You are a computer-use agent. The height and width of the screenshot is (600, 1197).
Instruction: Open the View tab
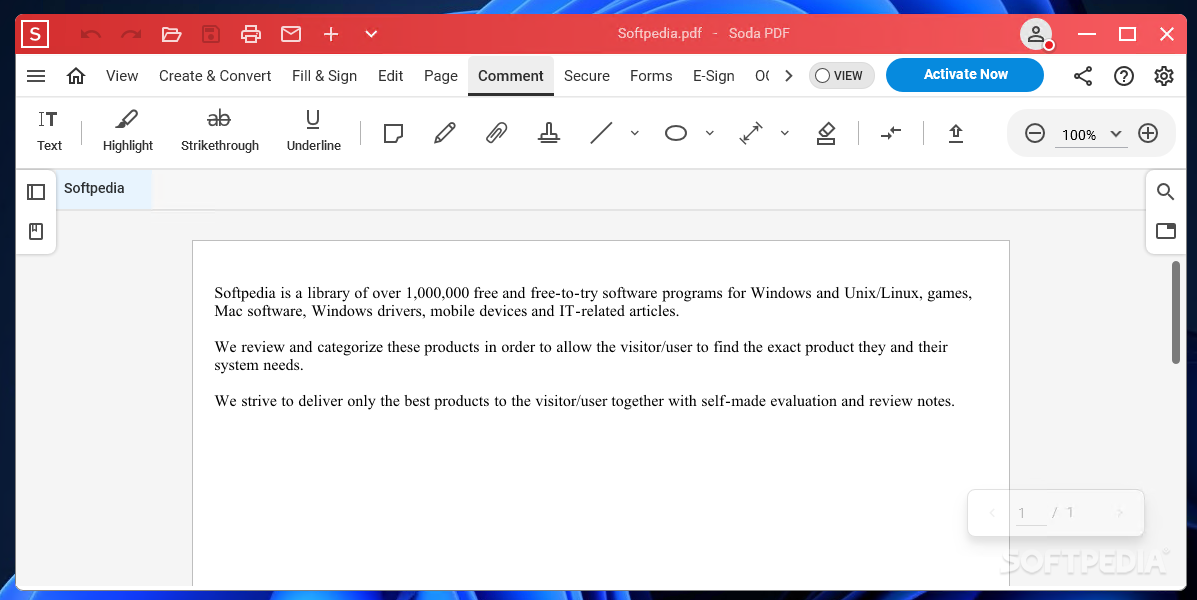pyautogui.click(x=122, y=76)
